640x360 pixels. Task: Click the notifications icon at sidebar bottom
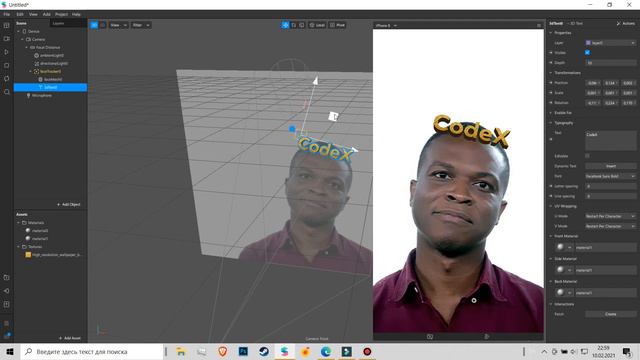(7, 336)
